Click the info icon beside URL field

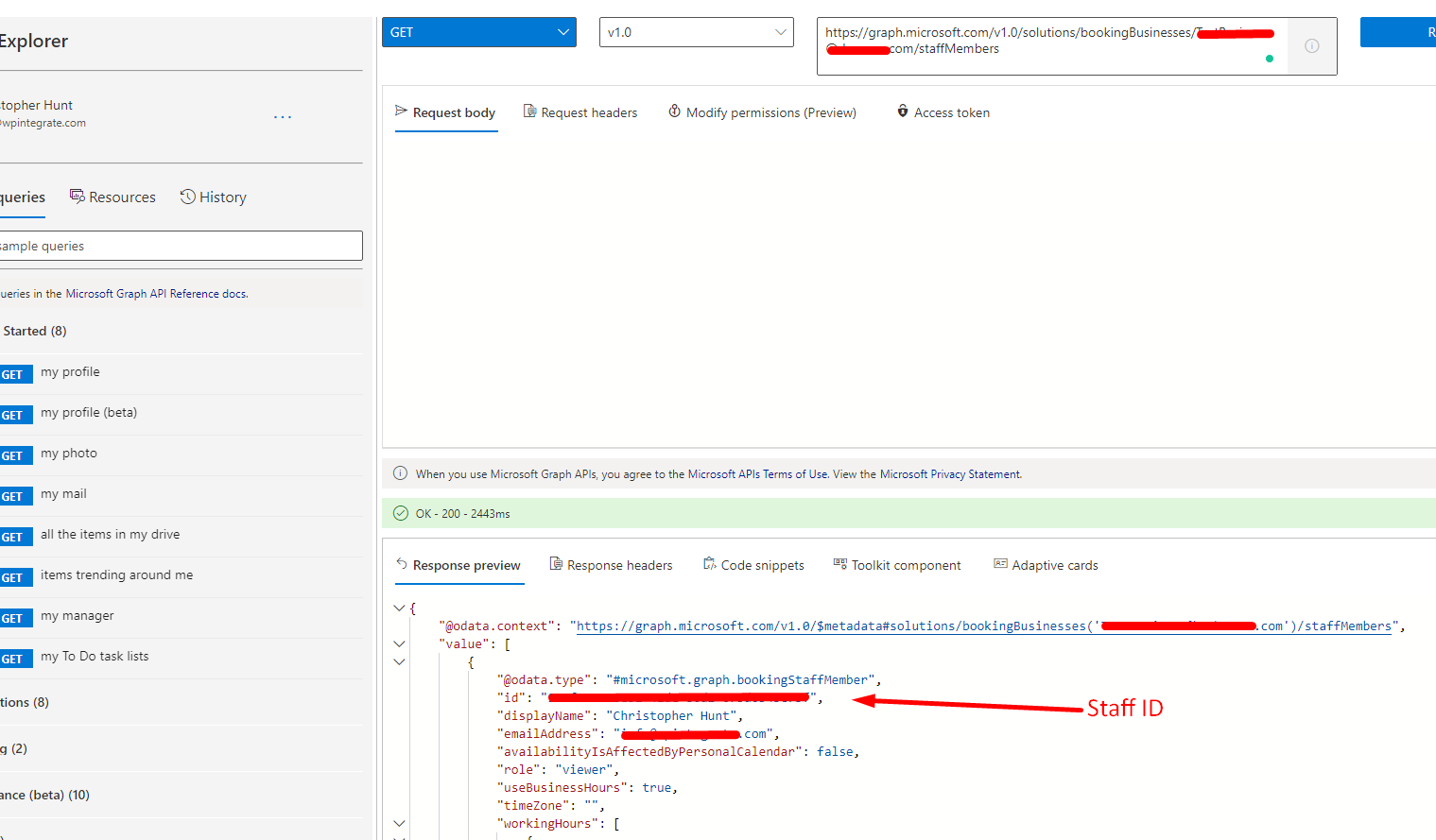coord(1312,45)
